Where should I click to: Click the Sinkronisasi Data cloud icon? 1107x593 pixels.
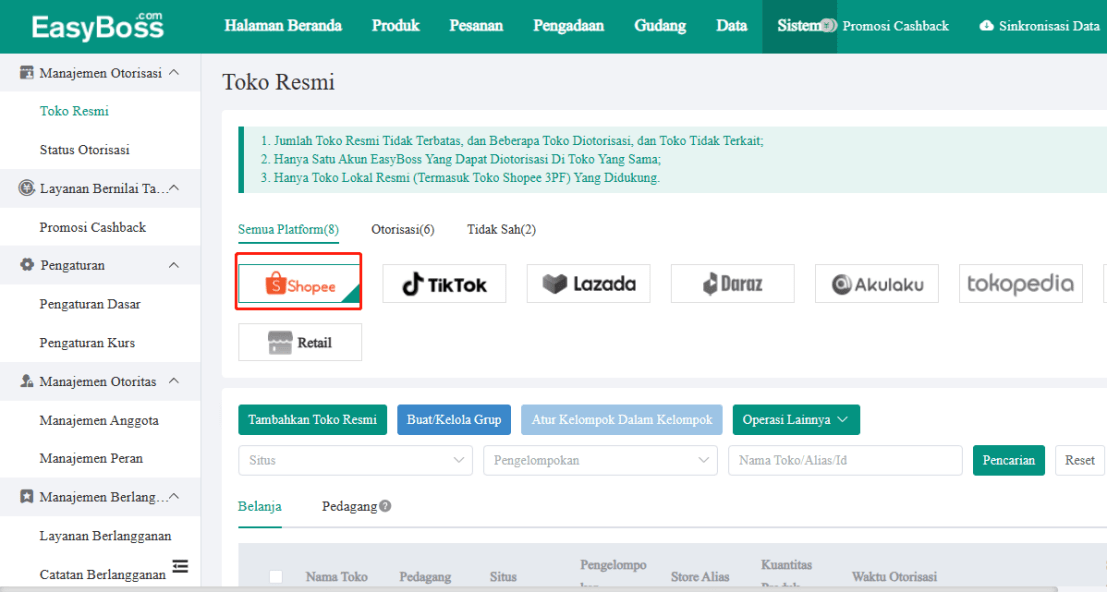pos(986,26)
